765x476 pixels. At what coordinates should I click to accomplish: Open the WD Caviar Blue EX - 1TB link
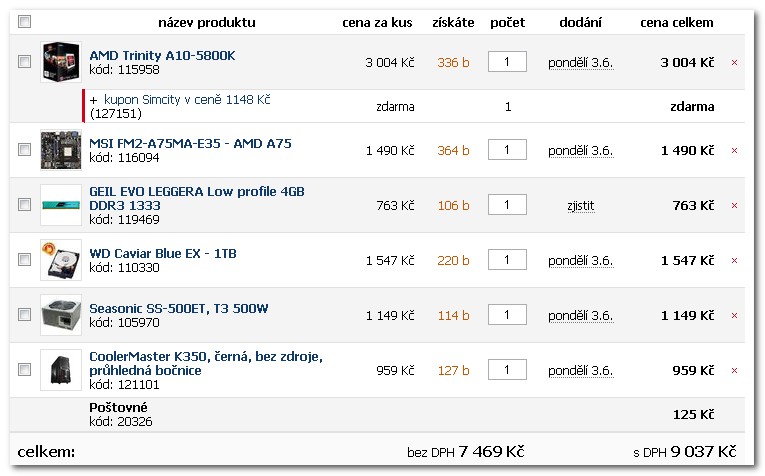[163, 254]
